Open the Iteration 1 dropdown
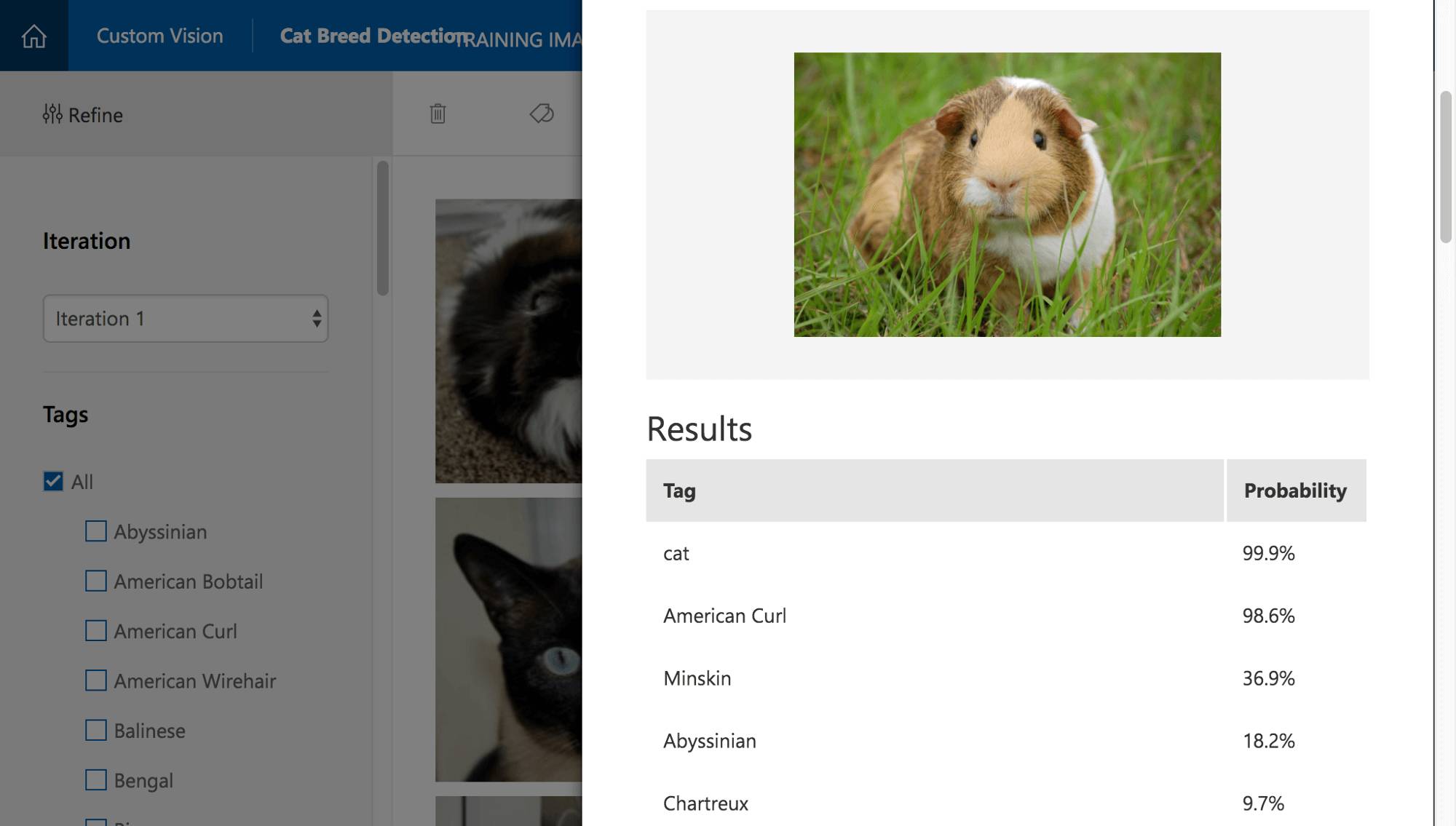 click(186, 319)
